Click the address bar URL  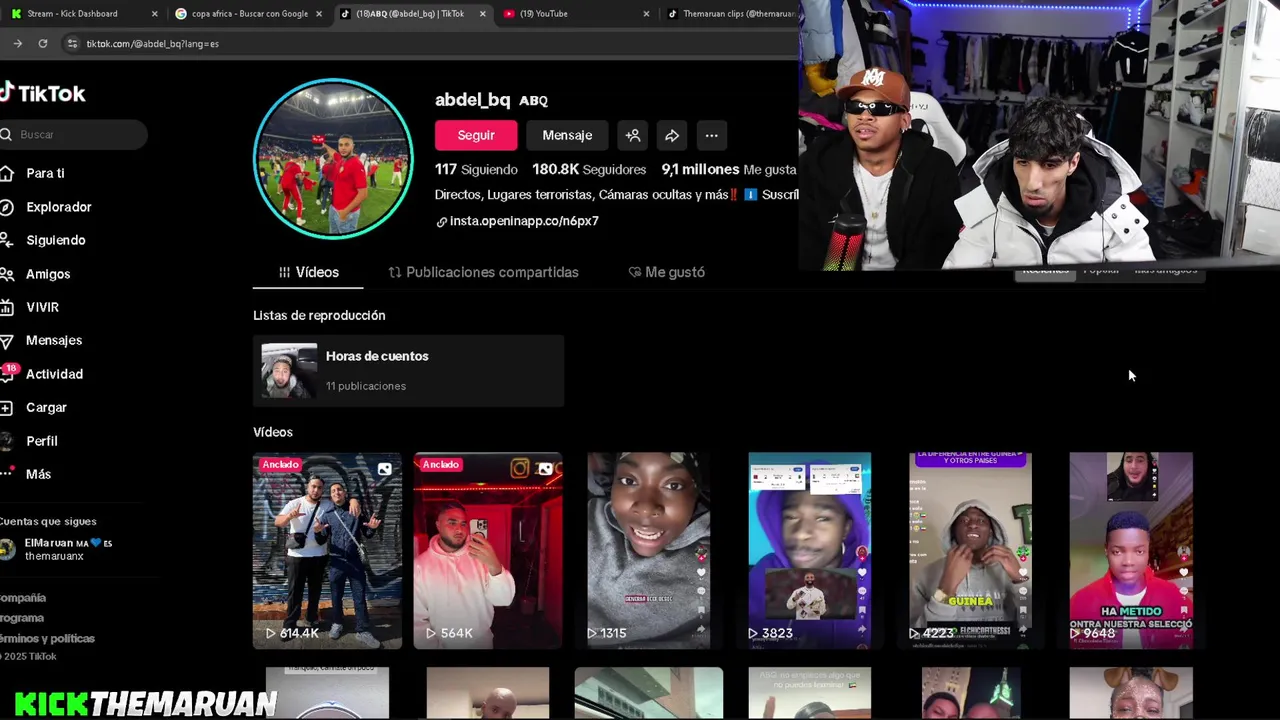[152, 44]
